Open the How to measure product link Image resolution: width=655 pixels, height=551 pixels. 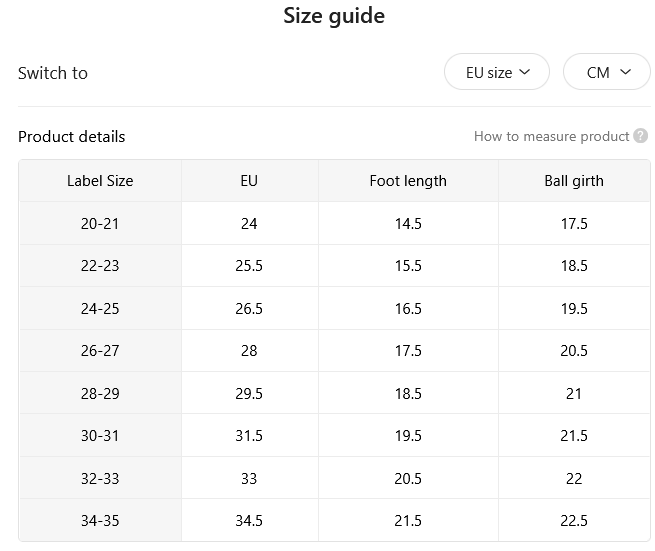(x=551, y=136)
